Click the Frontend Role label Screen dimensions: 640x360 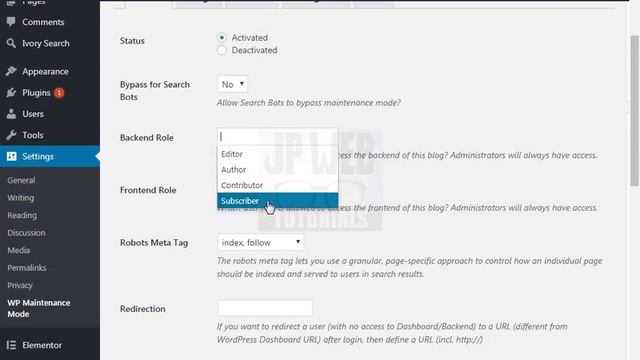pos(148,190)
